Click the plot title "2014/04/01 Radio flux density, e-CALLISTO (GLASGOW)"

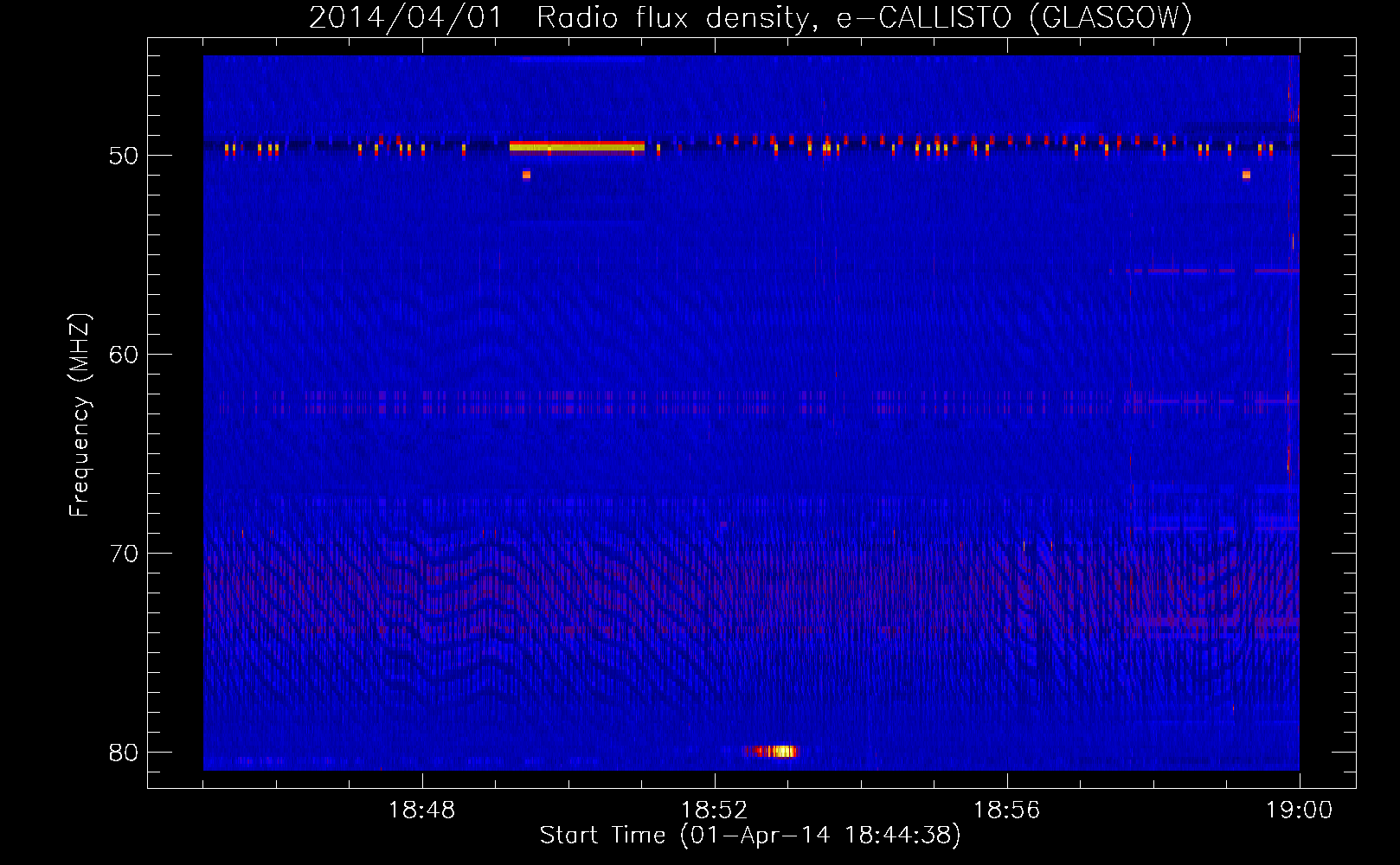750,17
